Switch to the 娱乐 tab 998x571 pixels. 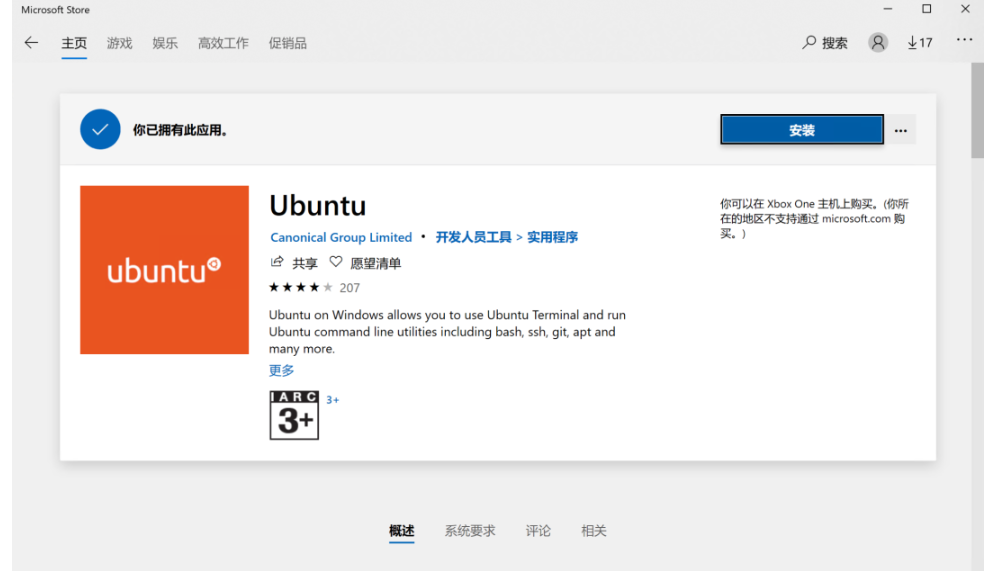pyautogui.click(x=165, y=43)
